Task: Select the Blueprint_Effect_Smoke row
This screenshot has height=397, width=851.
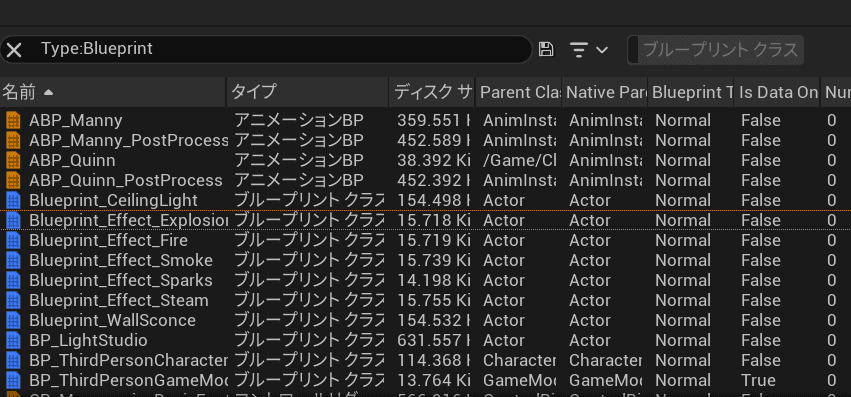Action: point(426,260)
